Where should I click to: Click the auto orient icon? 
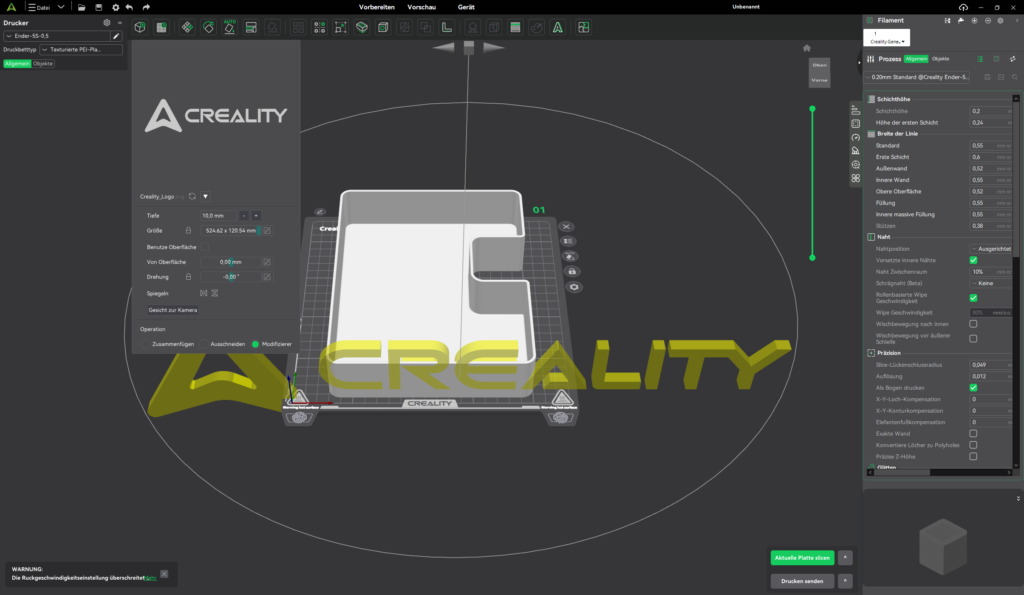(229, 27)
